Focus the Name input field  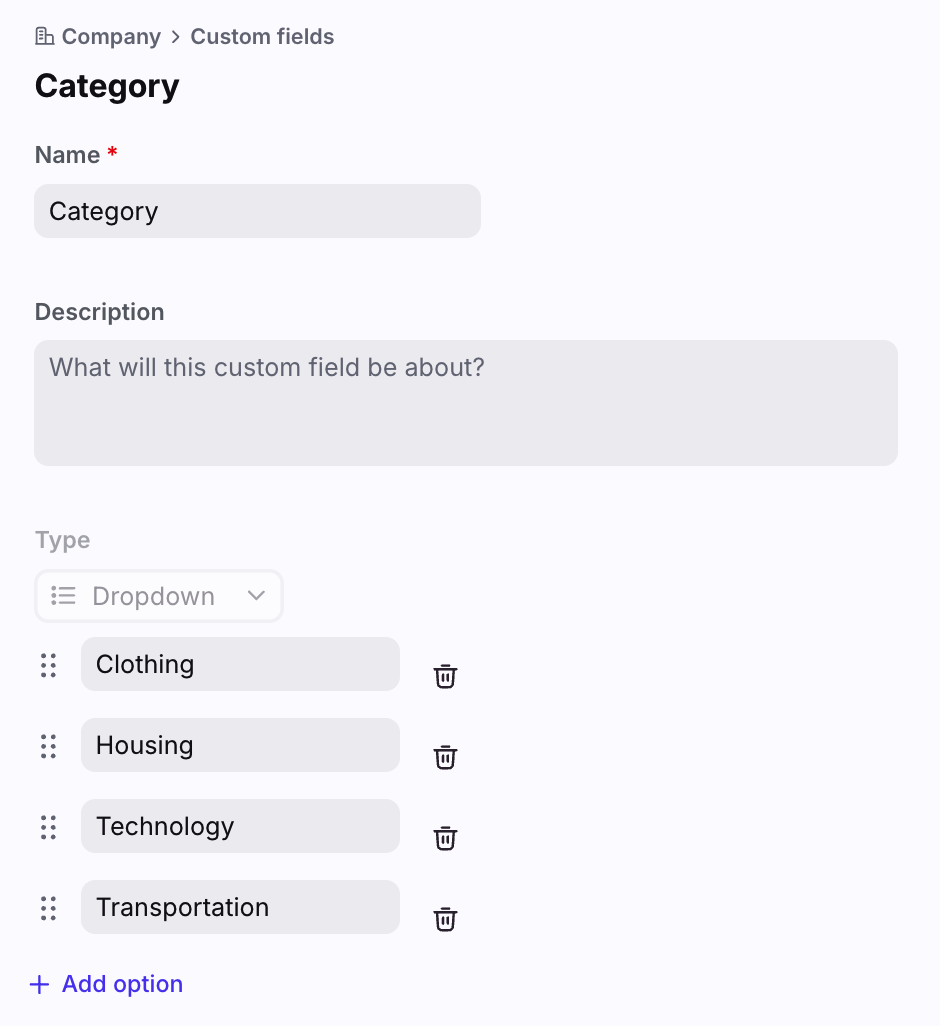click(257, 211)
